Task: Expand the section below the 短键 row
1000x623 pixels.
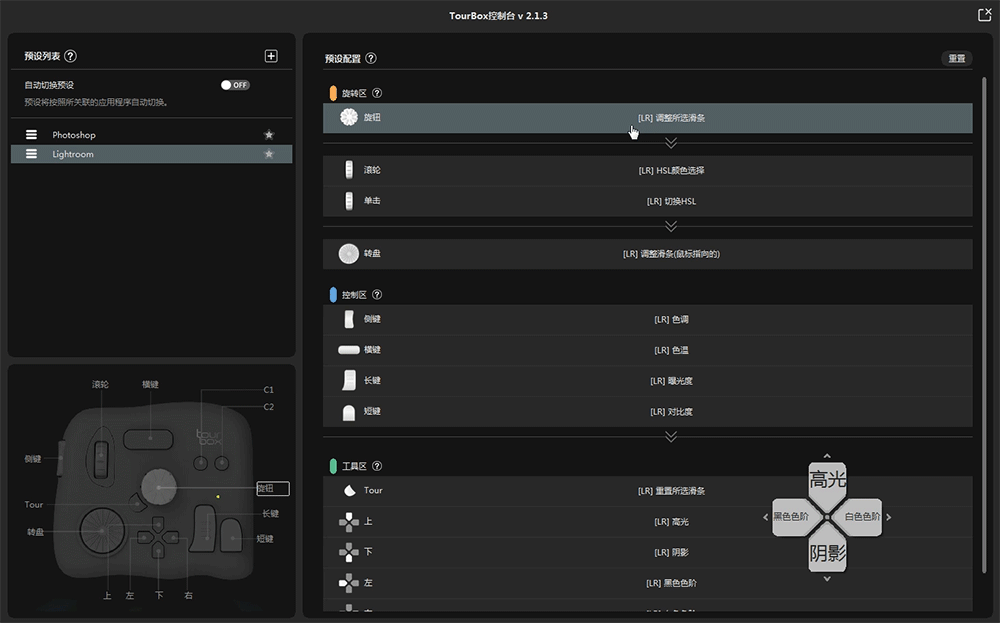Action: (671, 436)
